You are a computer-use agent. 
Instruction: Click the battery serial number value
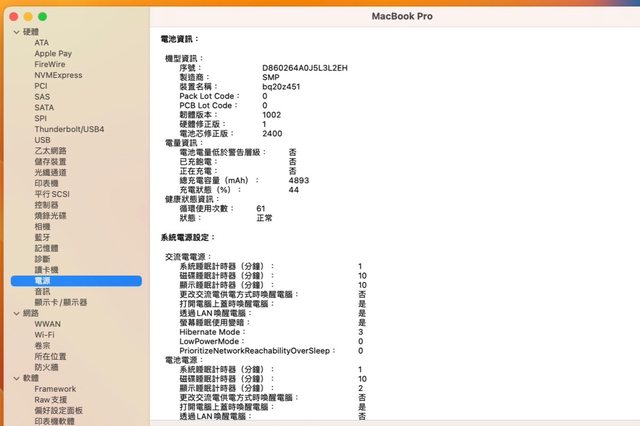(304, 68)
